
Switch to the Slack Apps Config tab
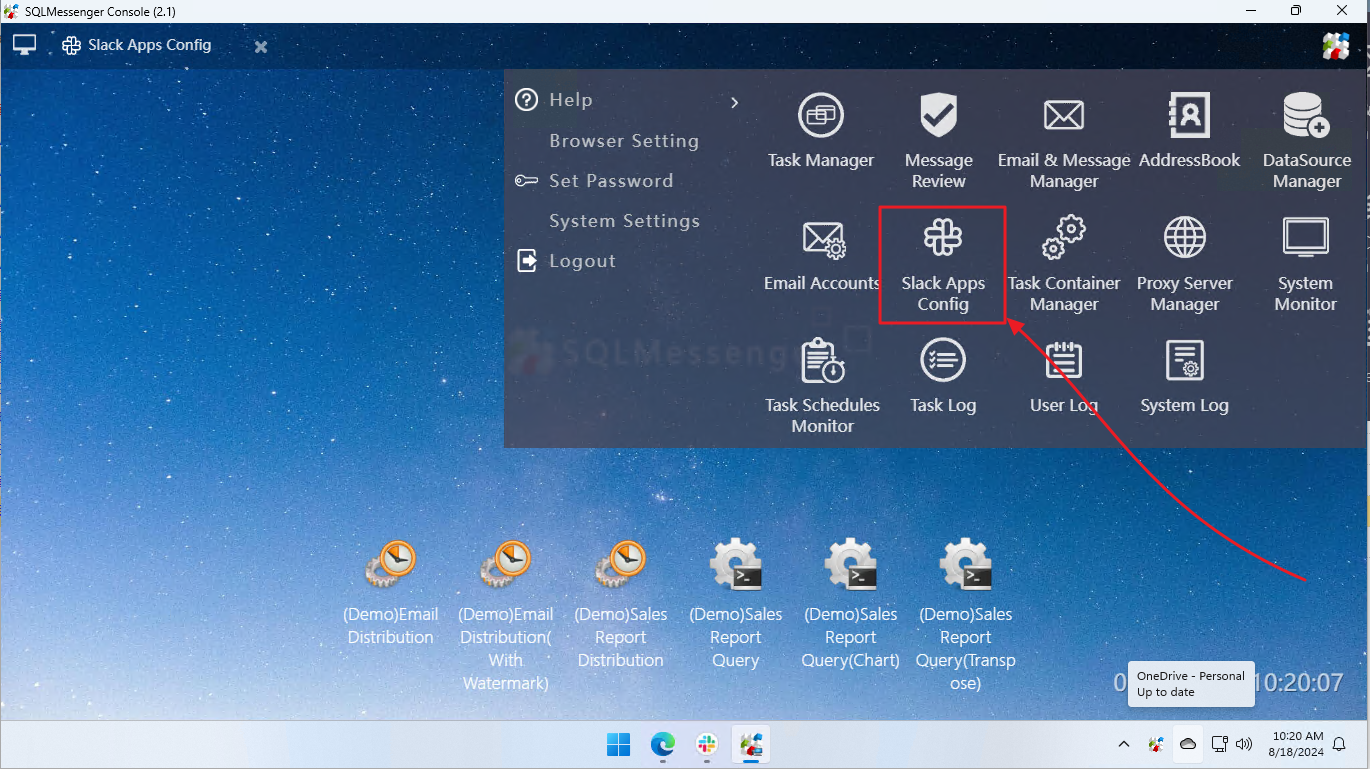pyautogui.click(x=137, y=45)
